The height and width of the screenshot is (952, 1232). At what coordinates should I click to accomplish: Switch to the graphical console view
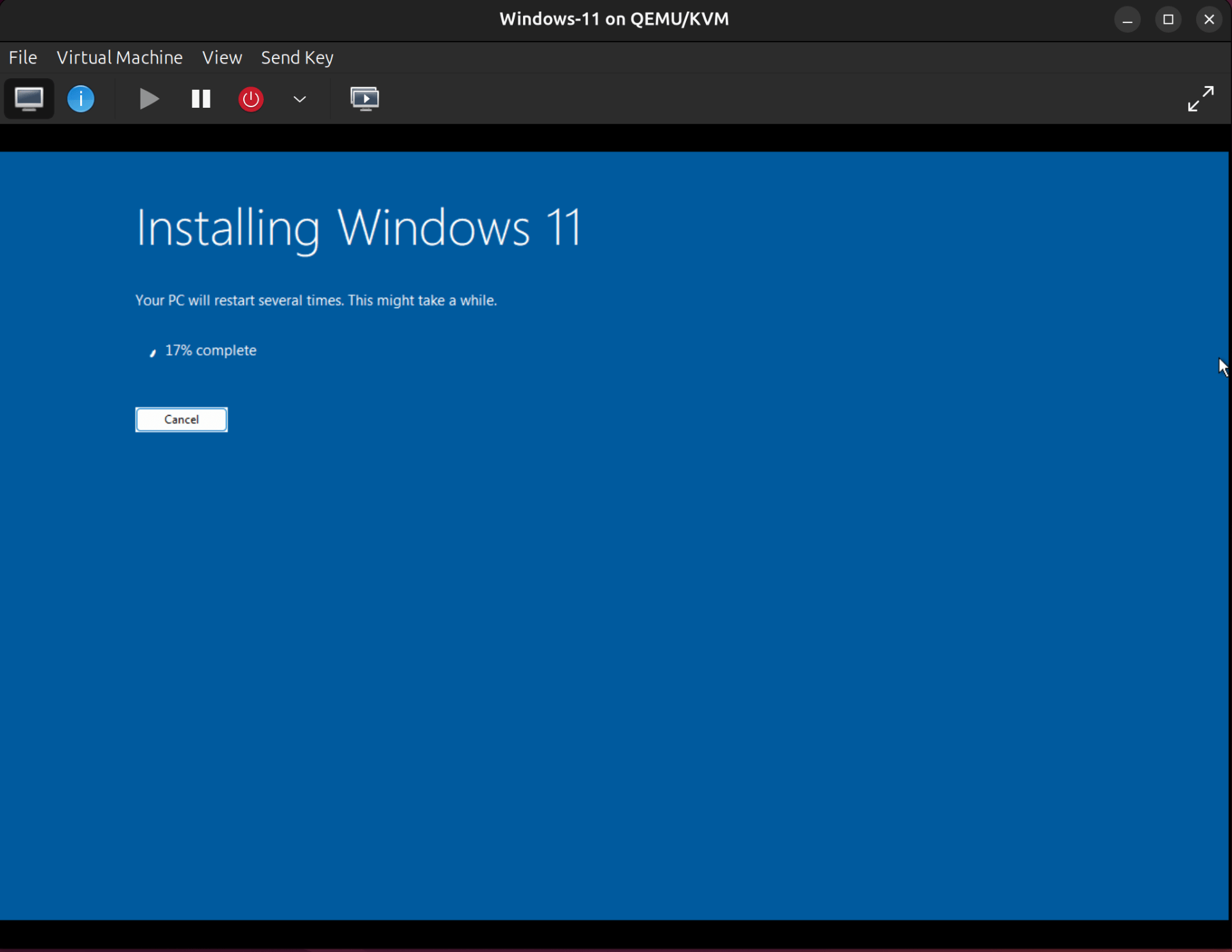pos(29,98)
